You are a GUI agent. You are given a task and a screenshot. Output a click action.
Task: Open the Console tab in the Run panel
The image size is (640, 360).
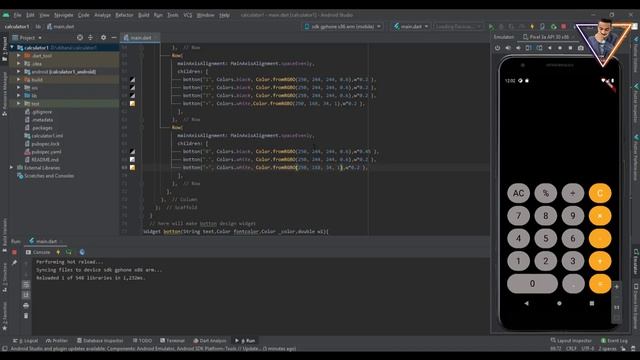[x=38, y=252]
